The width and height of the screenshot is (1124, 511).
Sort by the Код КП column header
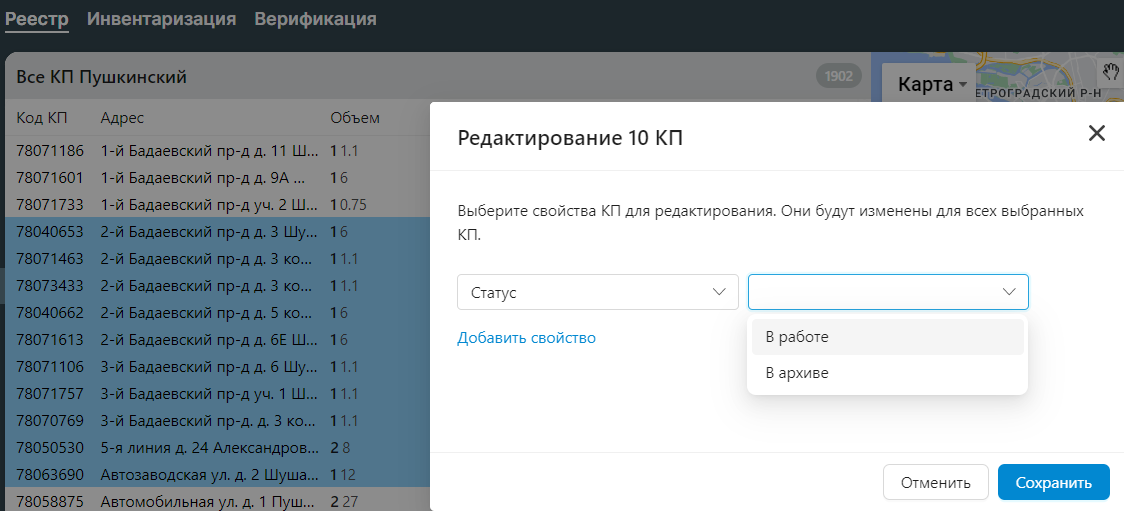[x=42, y=118]
